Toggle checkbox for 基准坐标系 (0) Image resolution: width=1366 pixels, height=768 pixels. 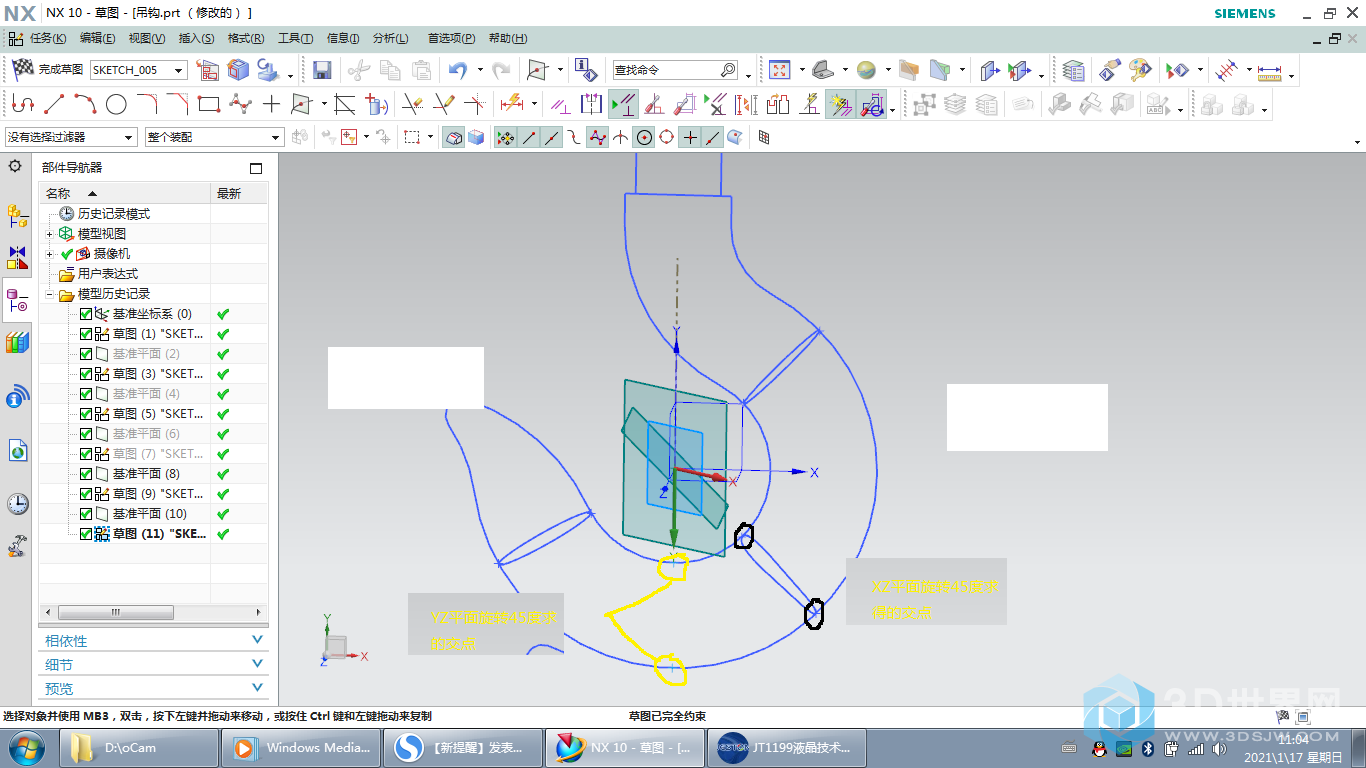point(86,314)
